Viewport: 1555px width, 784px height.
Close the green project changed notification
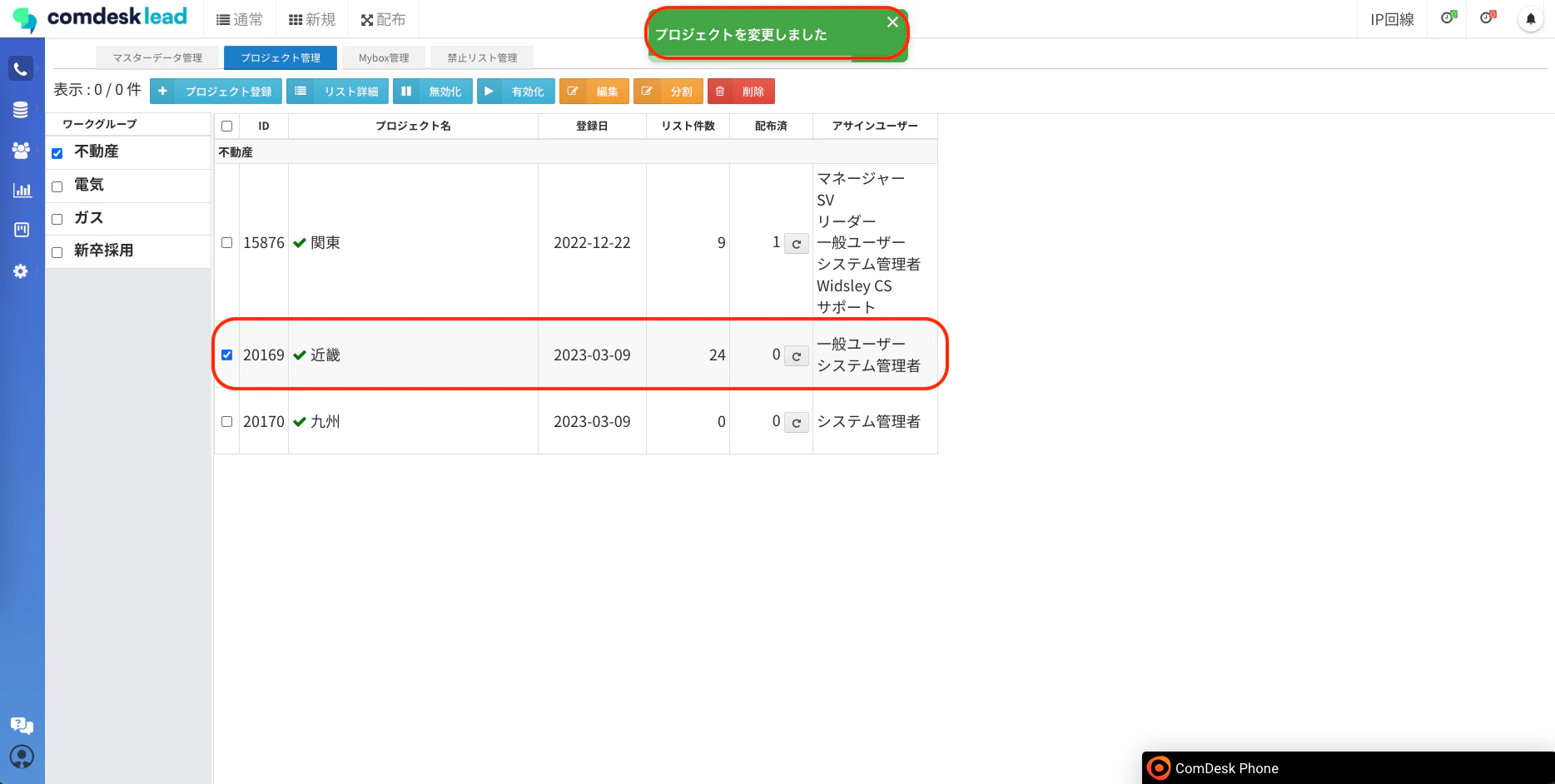pos(892,22)
